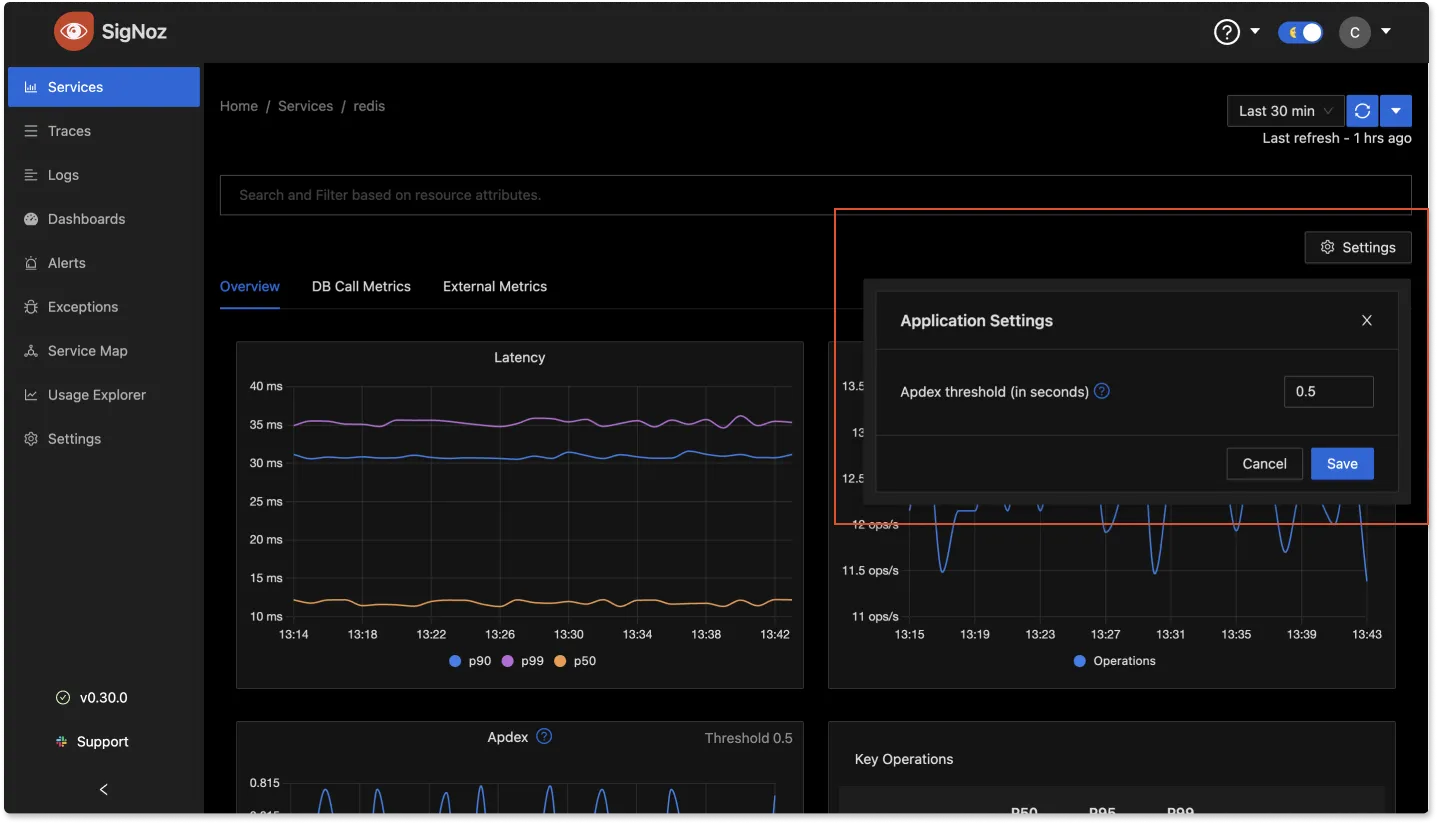
Task: Click the Threshold 0.5 label
Action: pos(748,738)
